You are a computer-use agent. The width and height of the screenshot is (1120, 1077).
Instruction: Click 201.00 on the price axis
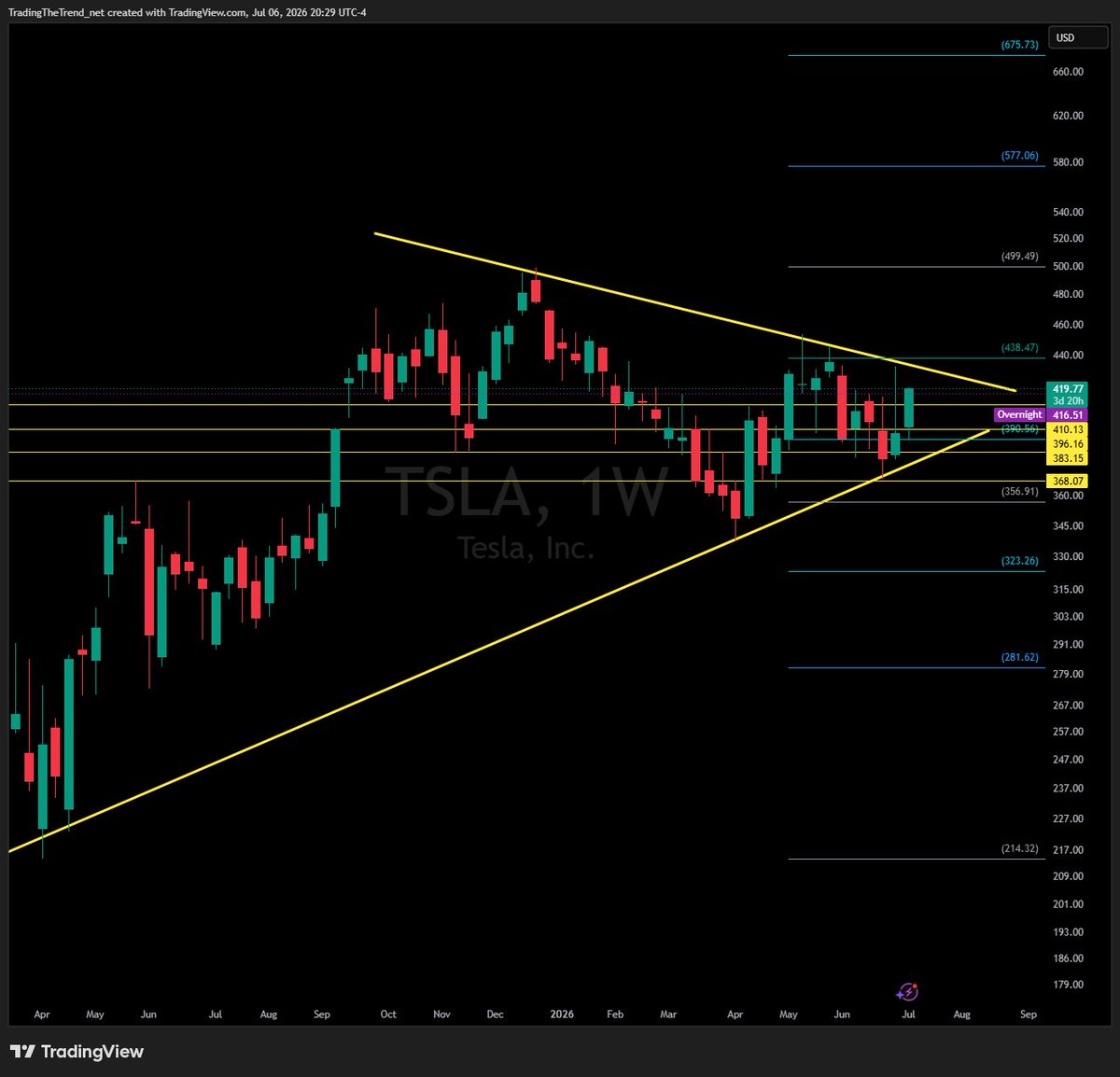click(1068, 904)
